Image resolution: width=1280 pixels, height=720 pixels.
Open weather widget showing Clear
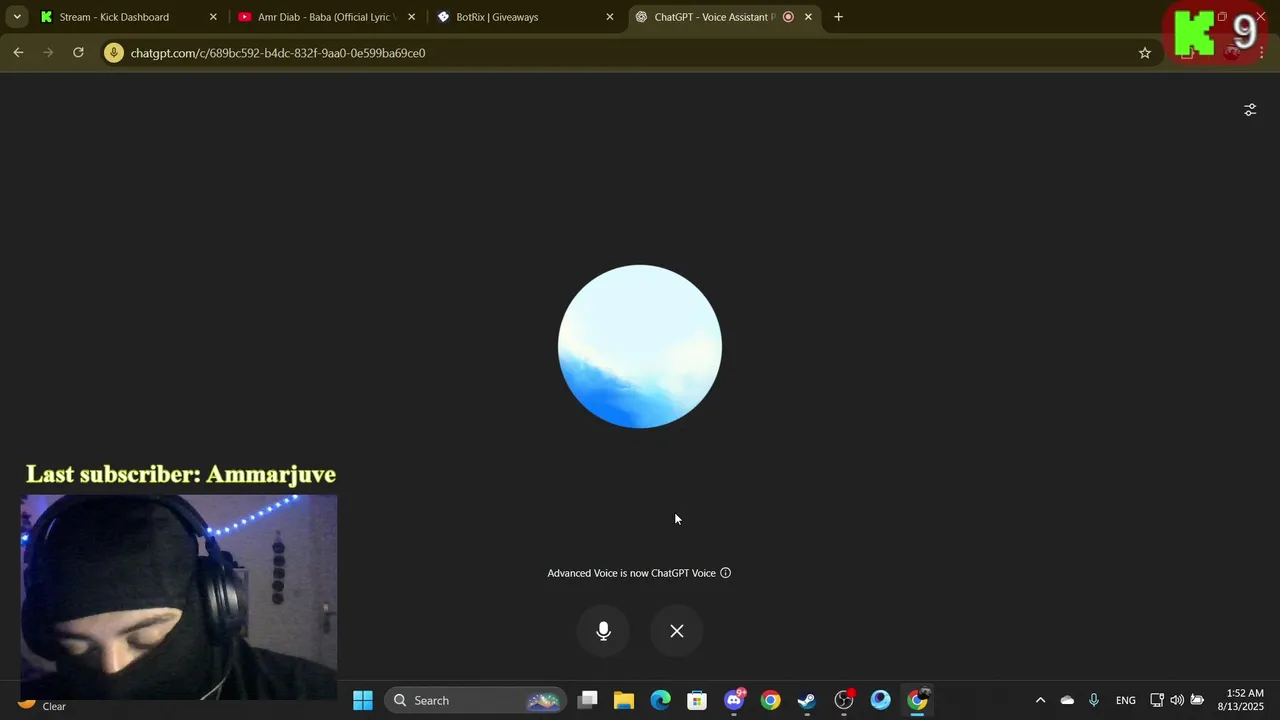(x=42, y=705)
